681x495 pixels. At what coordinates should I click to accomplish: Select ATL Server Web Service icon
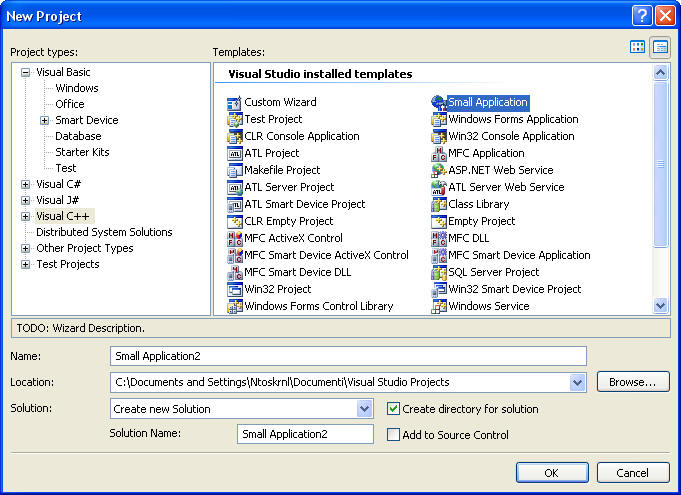click(439, 188)
